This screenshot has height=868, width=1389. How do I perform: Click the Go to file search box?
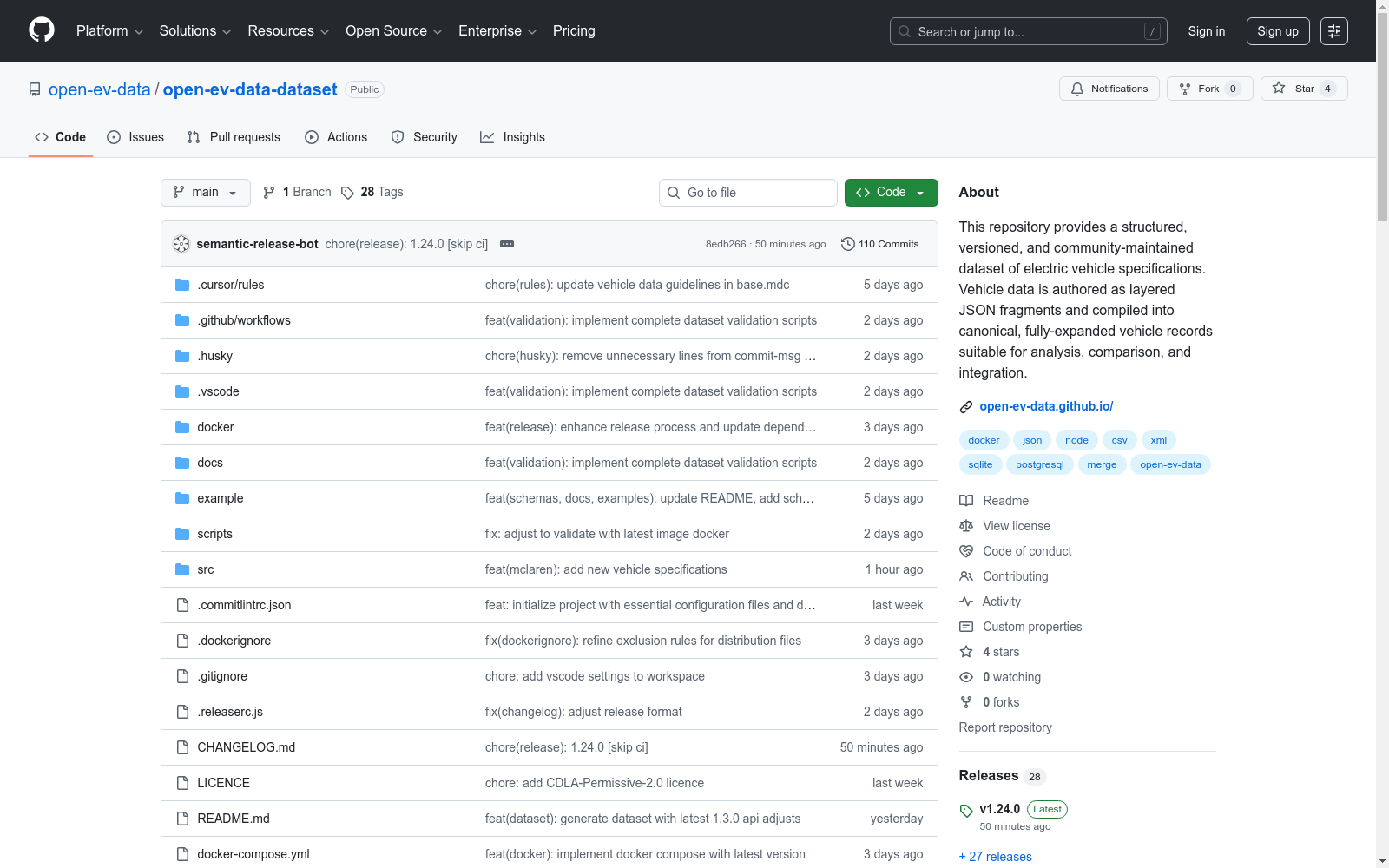click(x=748, y=193)
